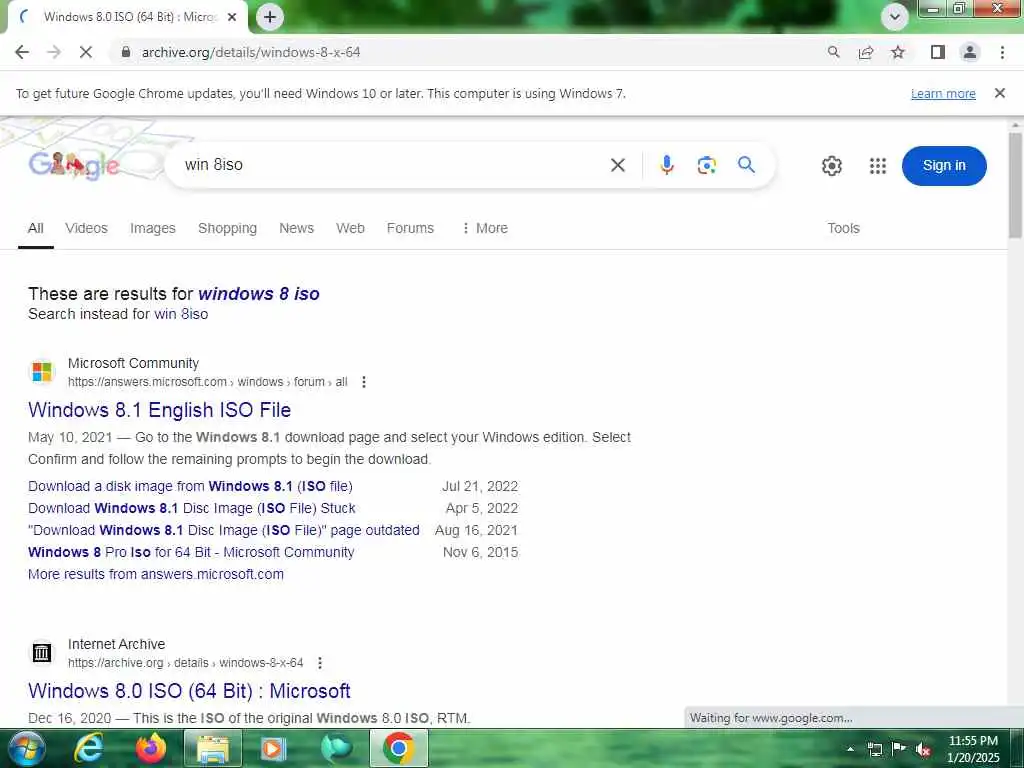Click the muted volume tray icon
Screen dimensions: 1024x768
click(x=923, y=749)
